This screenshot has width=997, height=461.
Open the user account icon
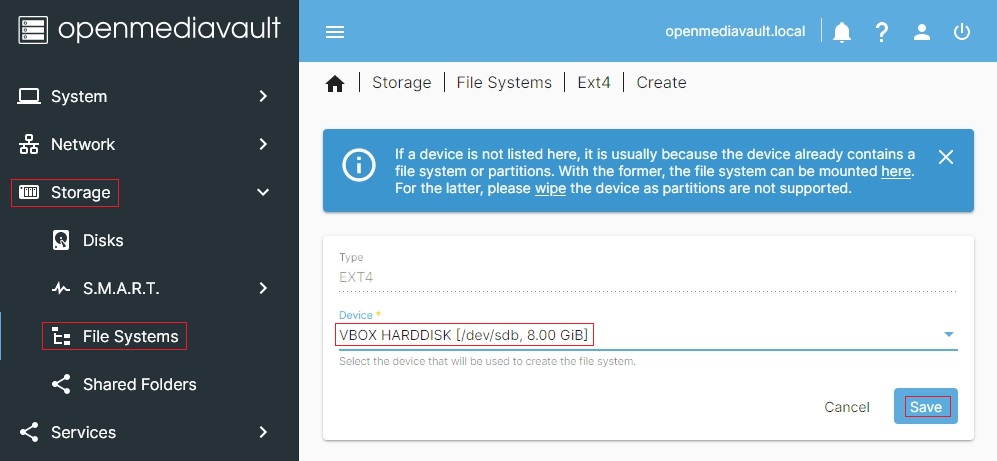coord(922,32)
